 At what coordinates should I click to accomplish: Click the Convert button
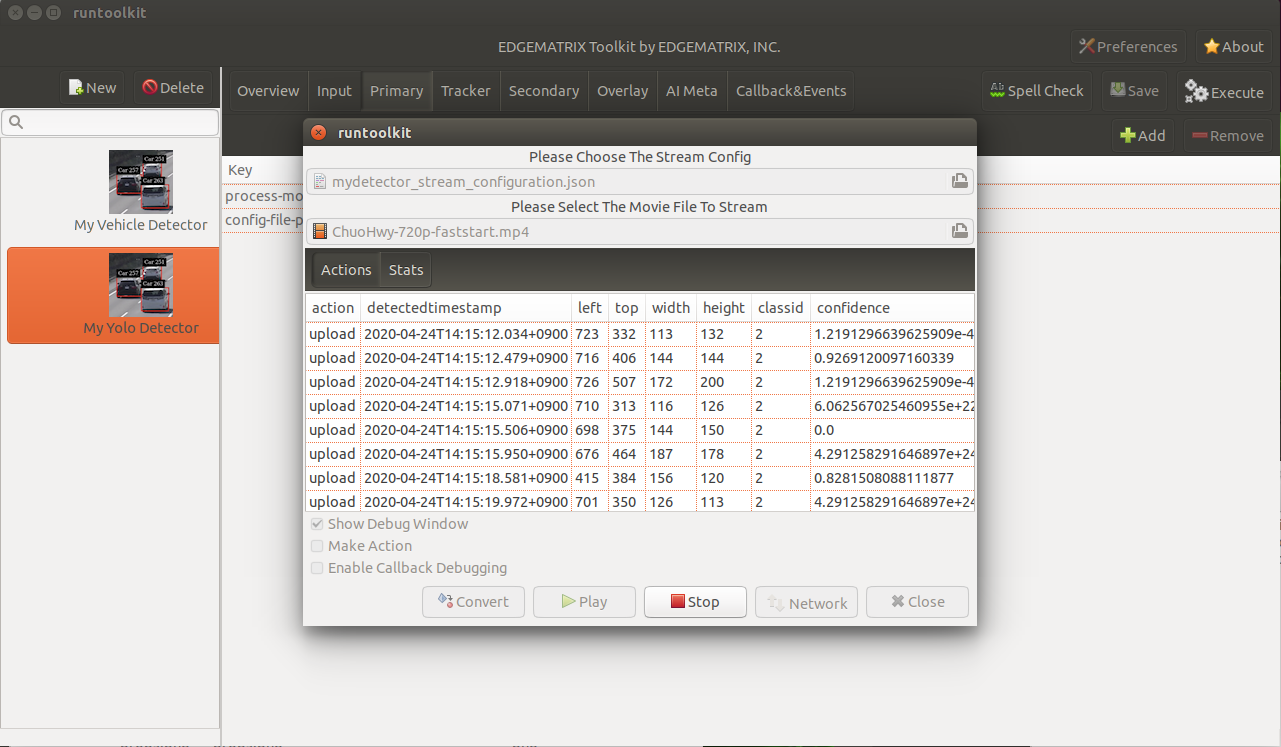pos(474,602)
